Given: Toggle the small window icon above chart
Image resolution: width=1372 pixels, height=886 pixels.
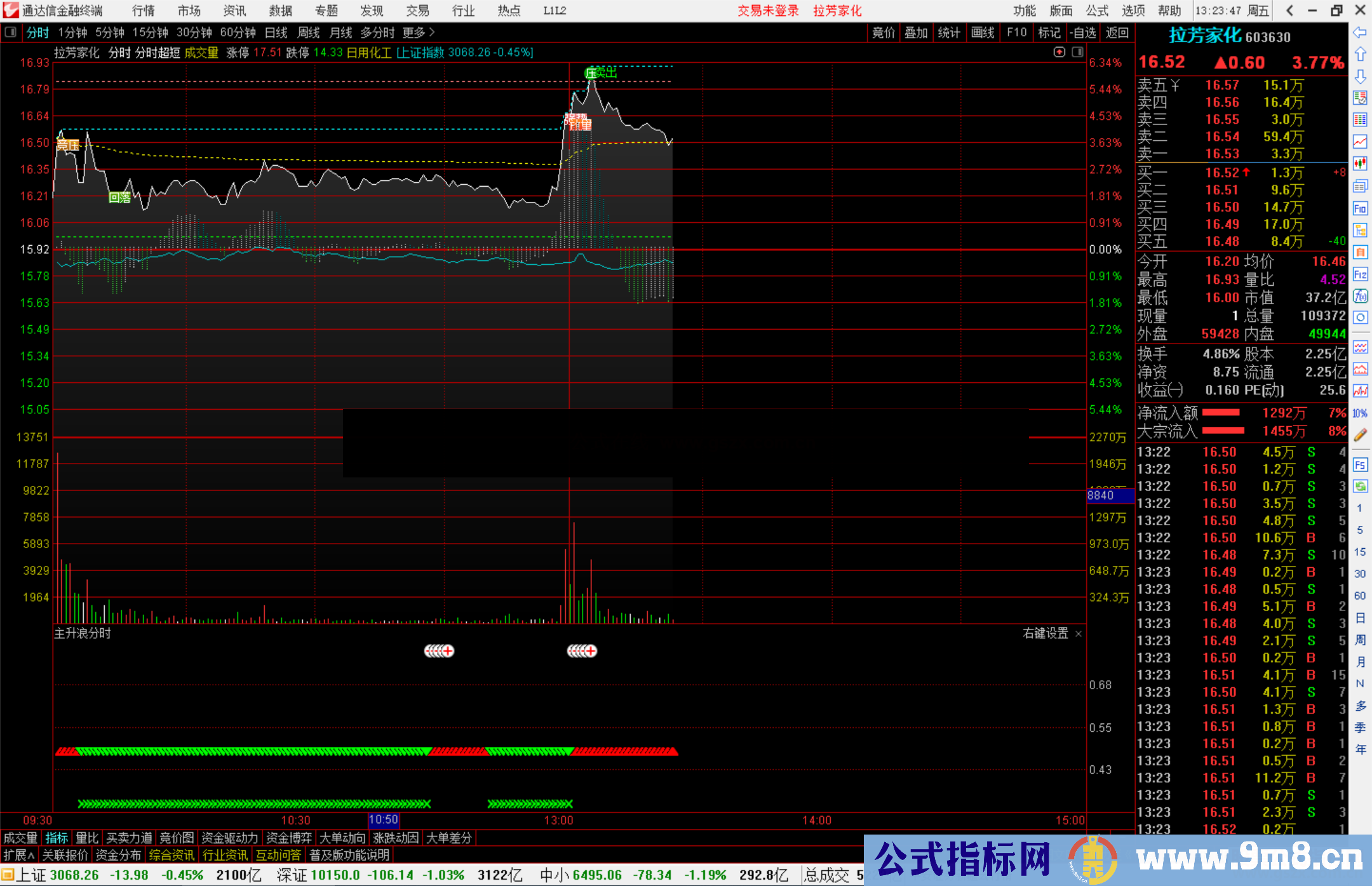Looking at the screenshot, I should click(1077, 52).
